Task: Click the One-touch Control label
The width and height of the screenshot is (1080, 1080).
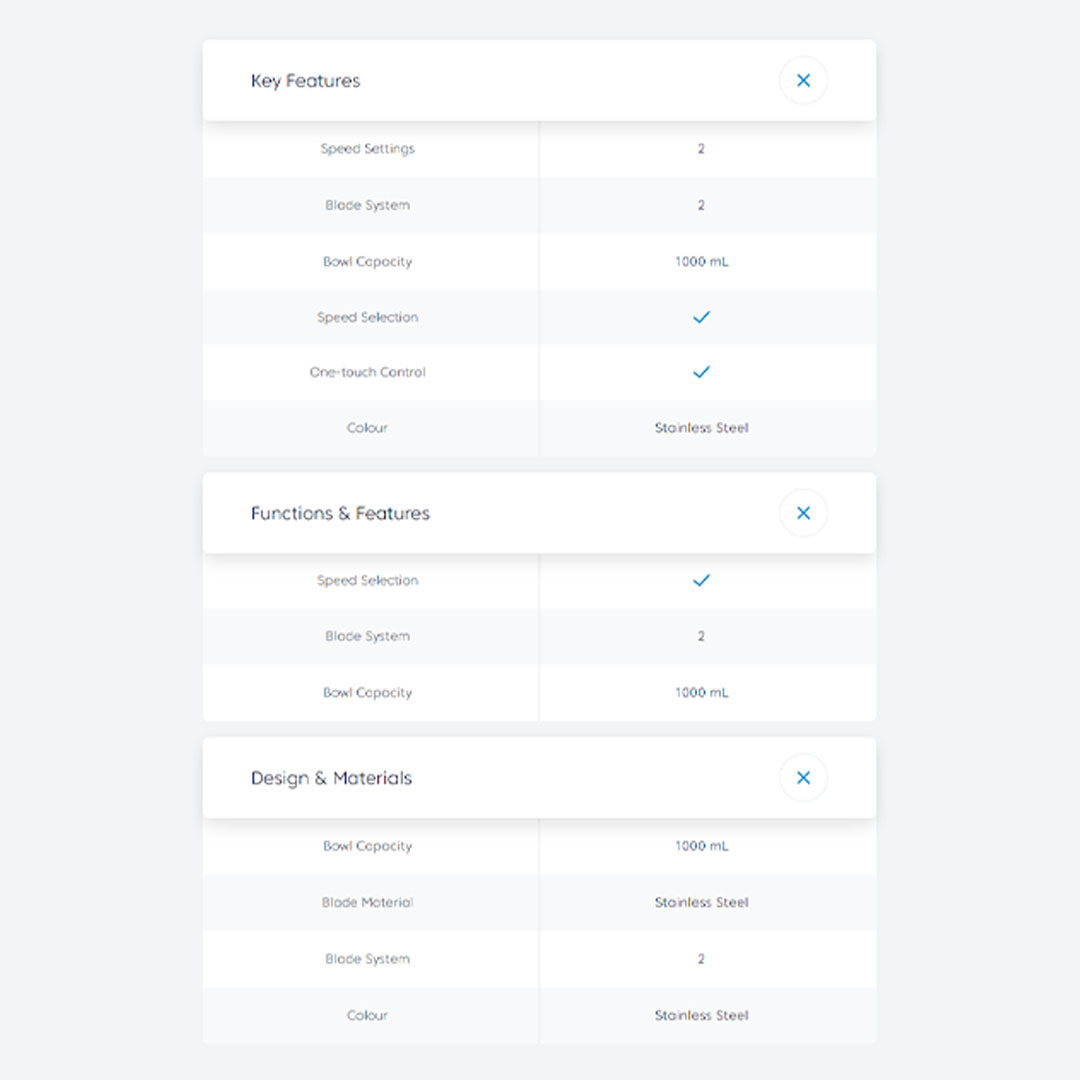Action: click(367, 372)
